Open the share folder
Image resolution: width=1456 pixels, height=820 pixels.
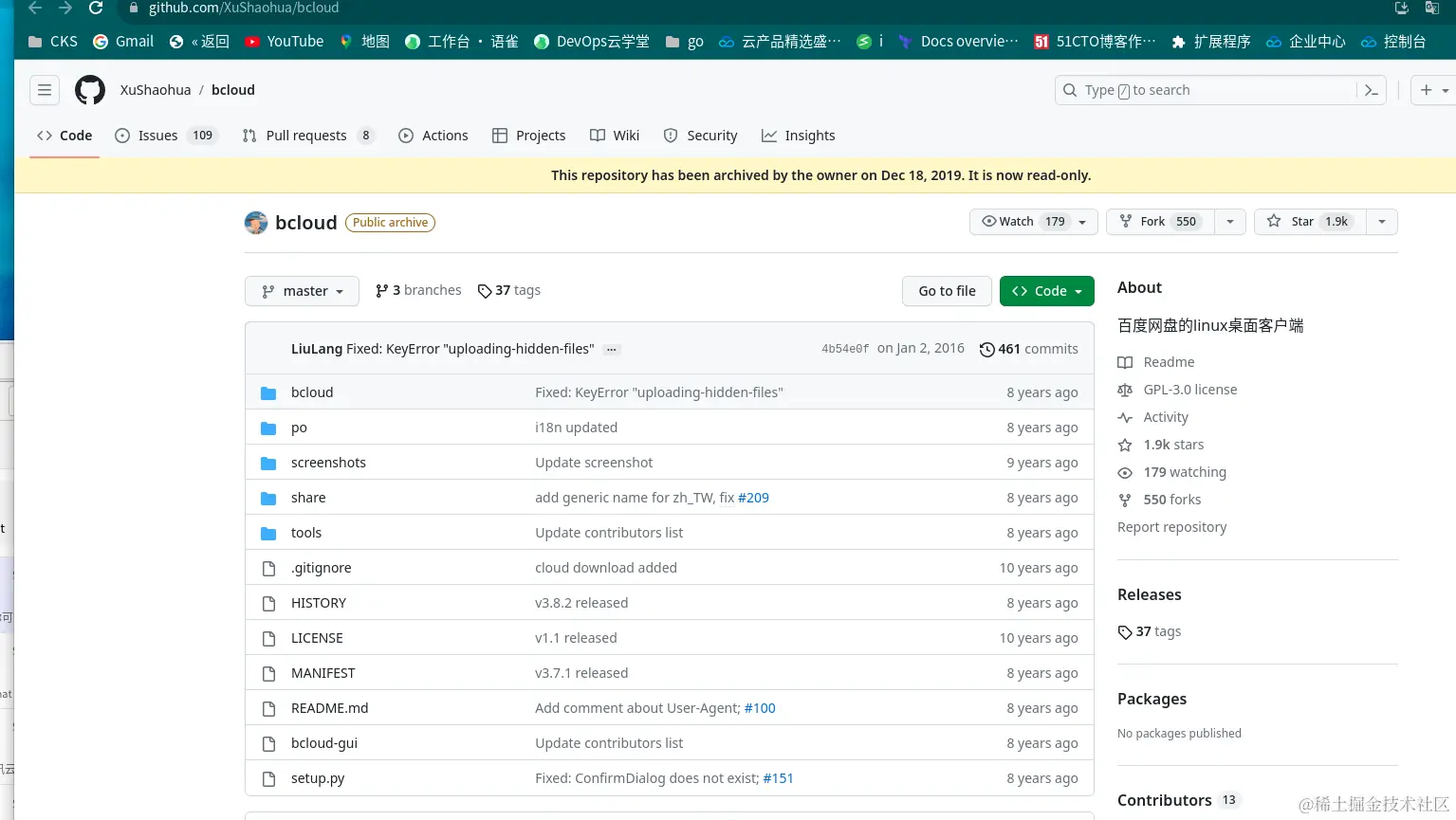point(308,498)
